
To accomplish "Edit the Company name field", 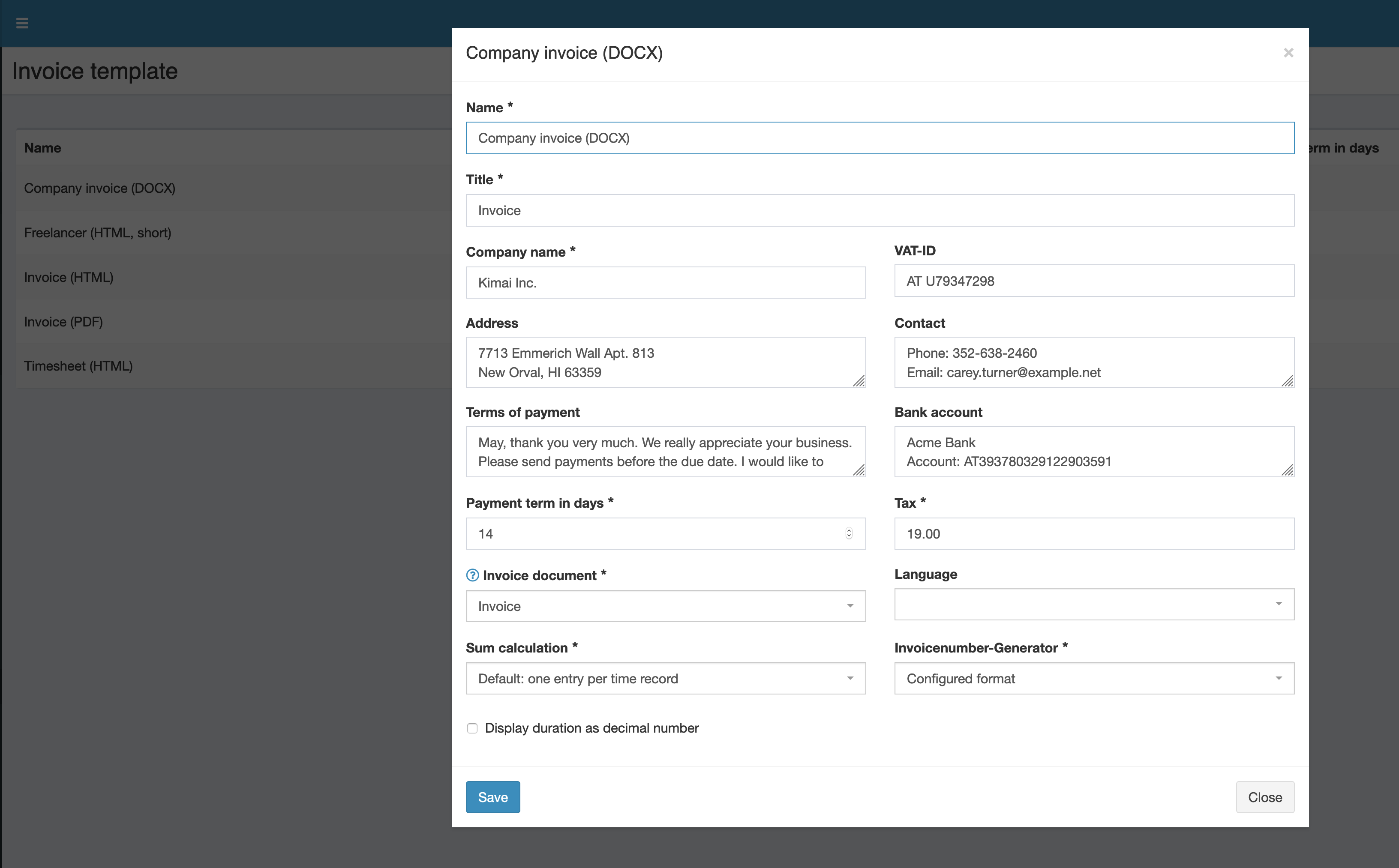I will (x=666, y=282).
